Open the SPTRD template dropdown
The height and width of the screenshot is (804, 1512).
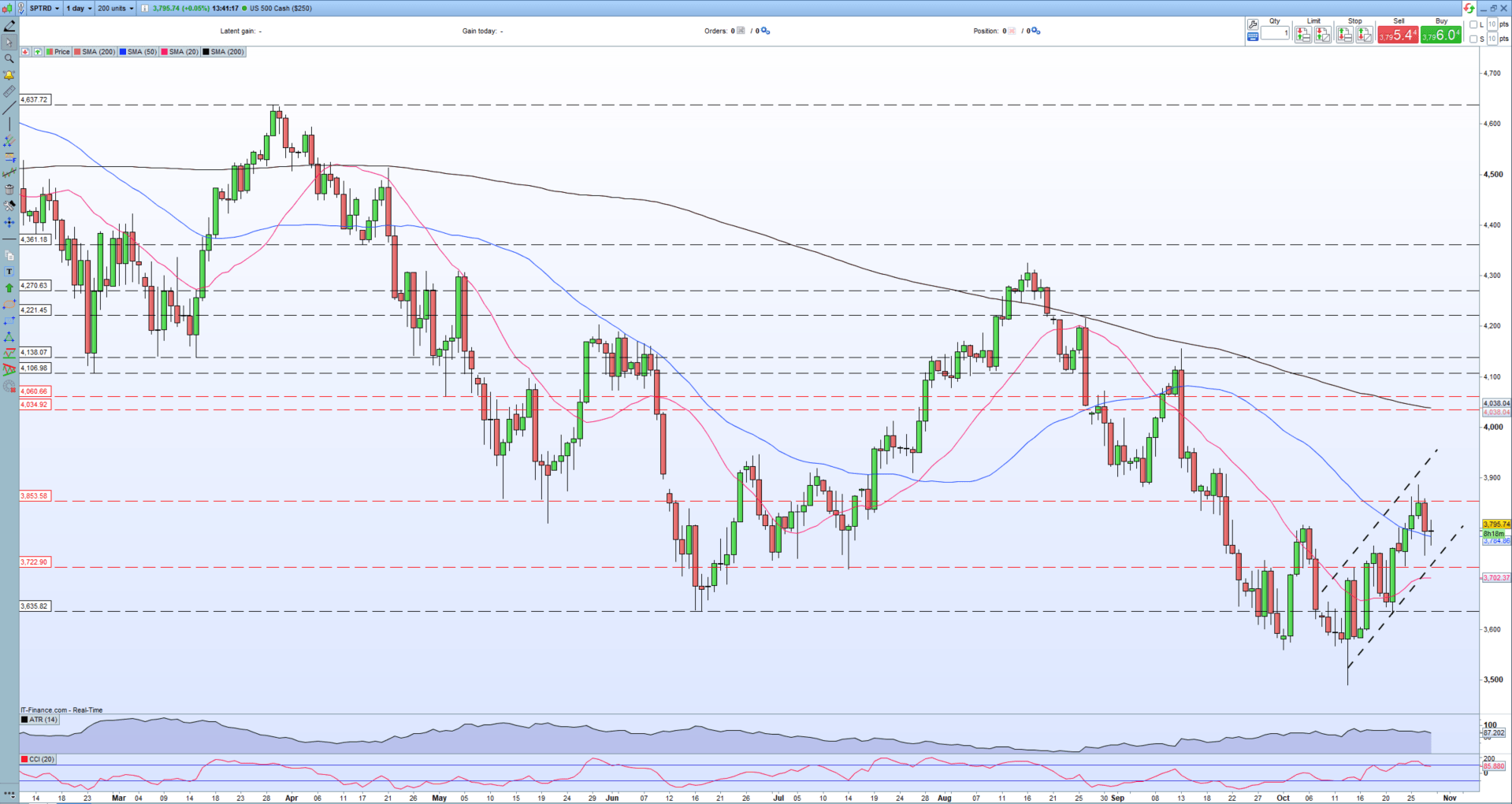[x=44, y=8]
